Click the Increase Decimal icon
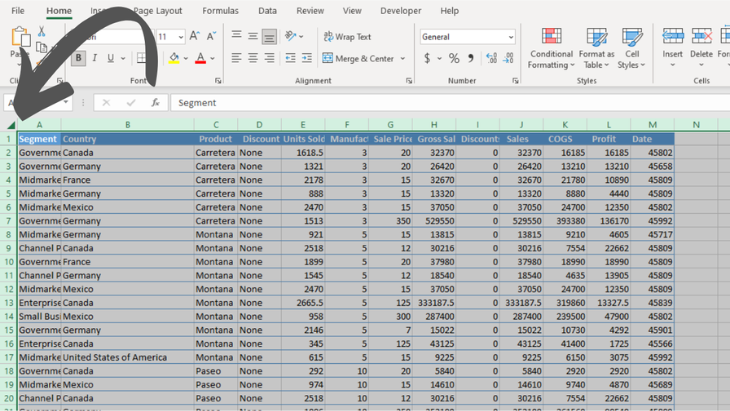 click(492, 58)
